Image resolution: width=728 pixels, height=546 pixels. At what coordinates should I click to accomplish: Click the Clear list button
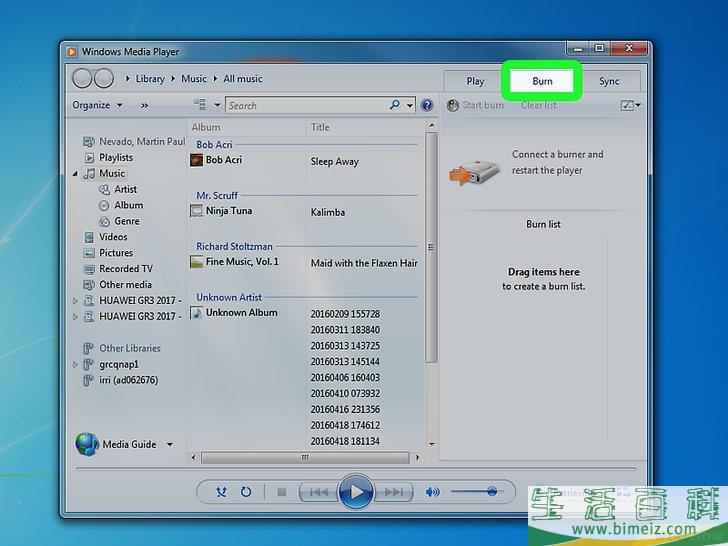click(539, 105)
